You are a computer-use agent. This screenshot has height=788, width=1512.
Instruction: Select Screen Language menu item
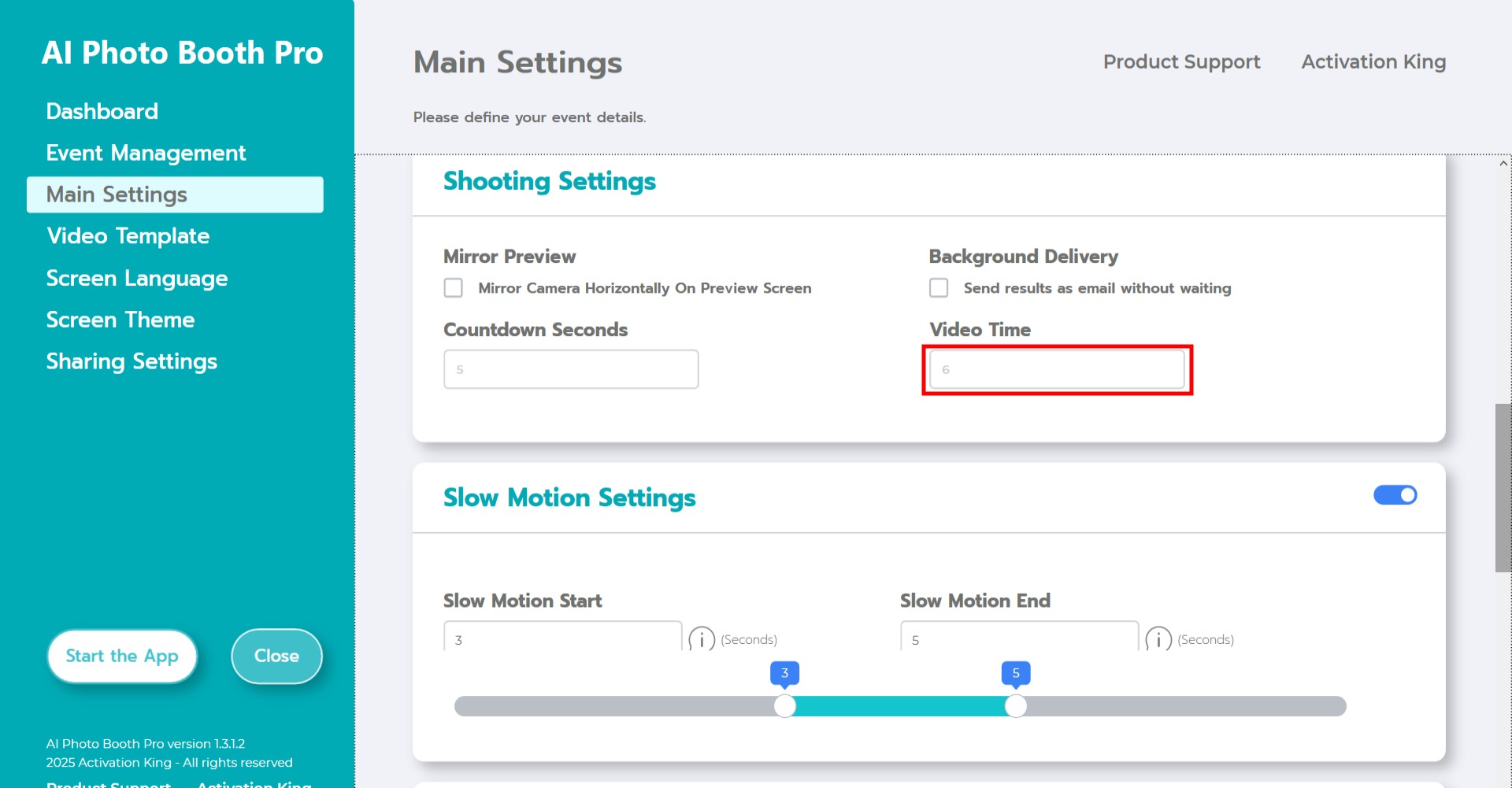[x=137, y=278]
